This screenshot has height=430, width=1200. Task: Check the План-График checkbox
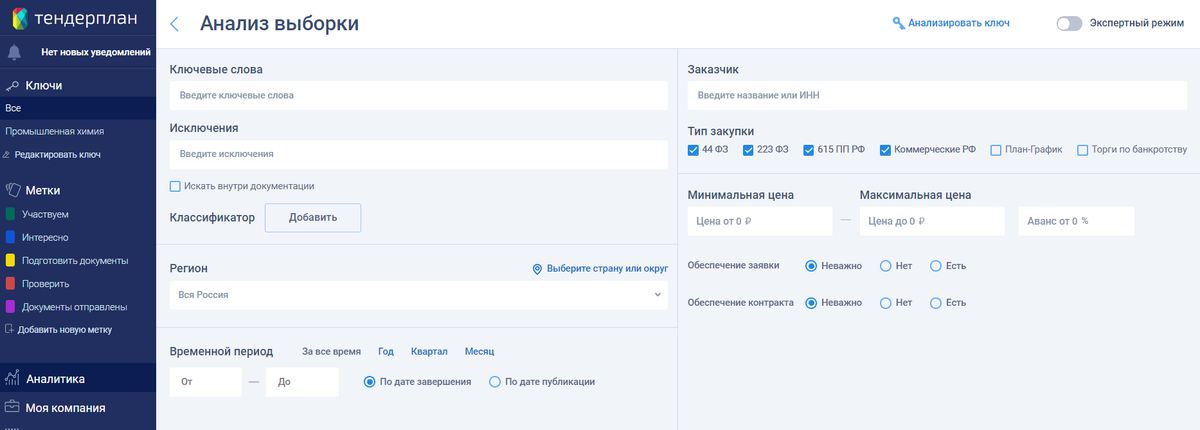point(995,150)
